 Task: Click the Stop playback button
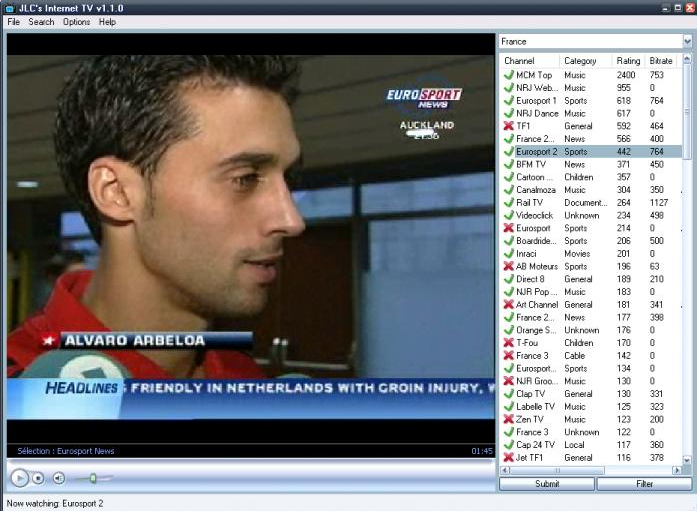(39, 478)
